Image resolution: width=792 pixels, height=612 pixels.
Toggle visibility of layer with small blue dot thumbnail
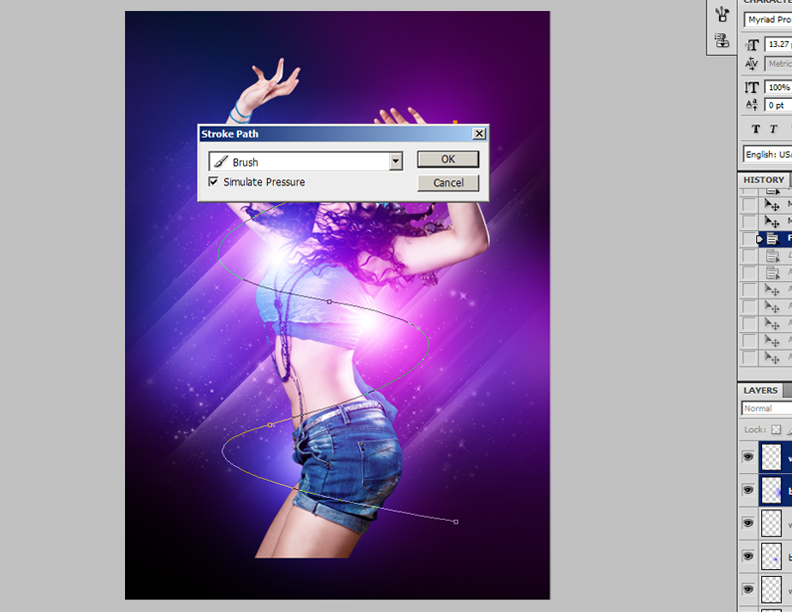[x=748, y=556]
